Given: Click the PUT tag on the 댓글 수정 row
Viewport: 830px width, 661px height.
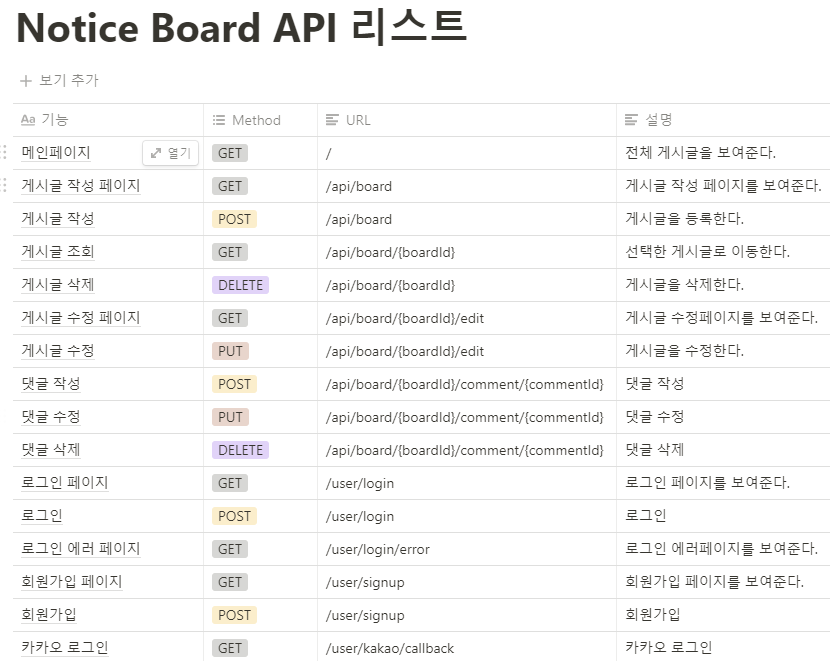Looking at the screenshot, I should coord(230,416).
